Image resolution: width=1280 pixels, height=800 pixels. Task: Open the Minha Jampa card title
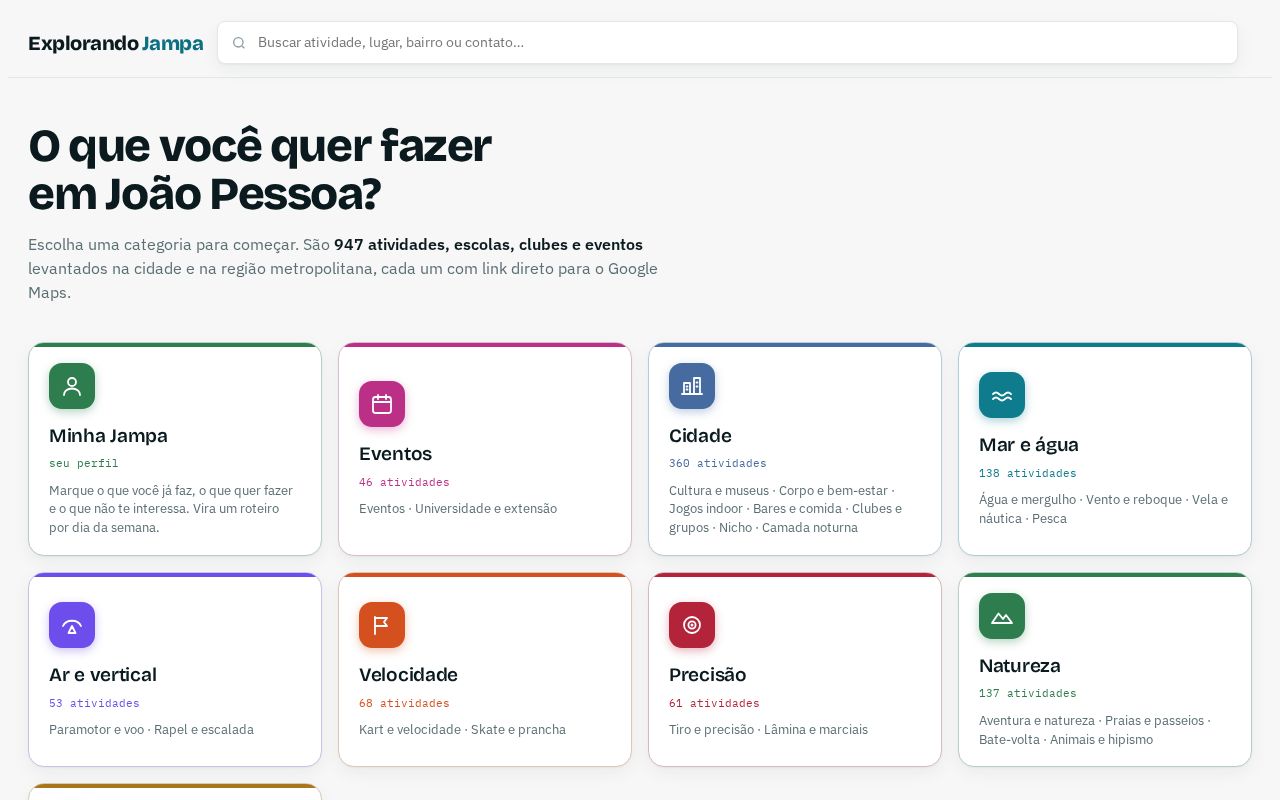[x=108, y=436]
